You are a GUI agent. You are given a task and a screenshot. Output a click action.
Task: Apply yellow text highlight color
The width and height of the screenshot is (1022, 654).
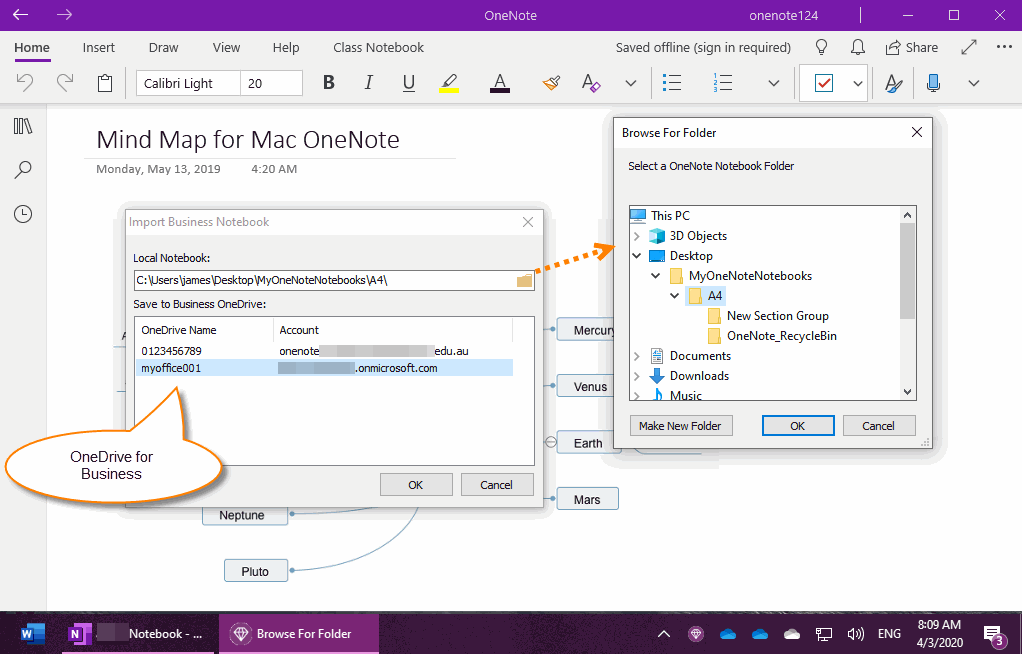click(x=448, y=83)
